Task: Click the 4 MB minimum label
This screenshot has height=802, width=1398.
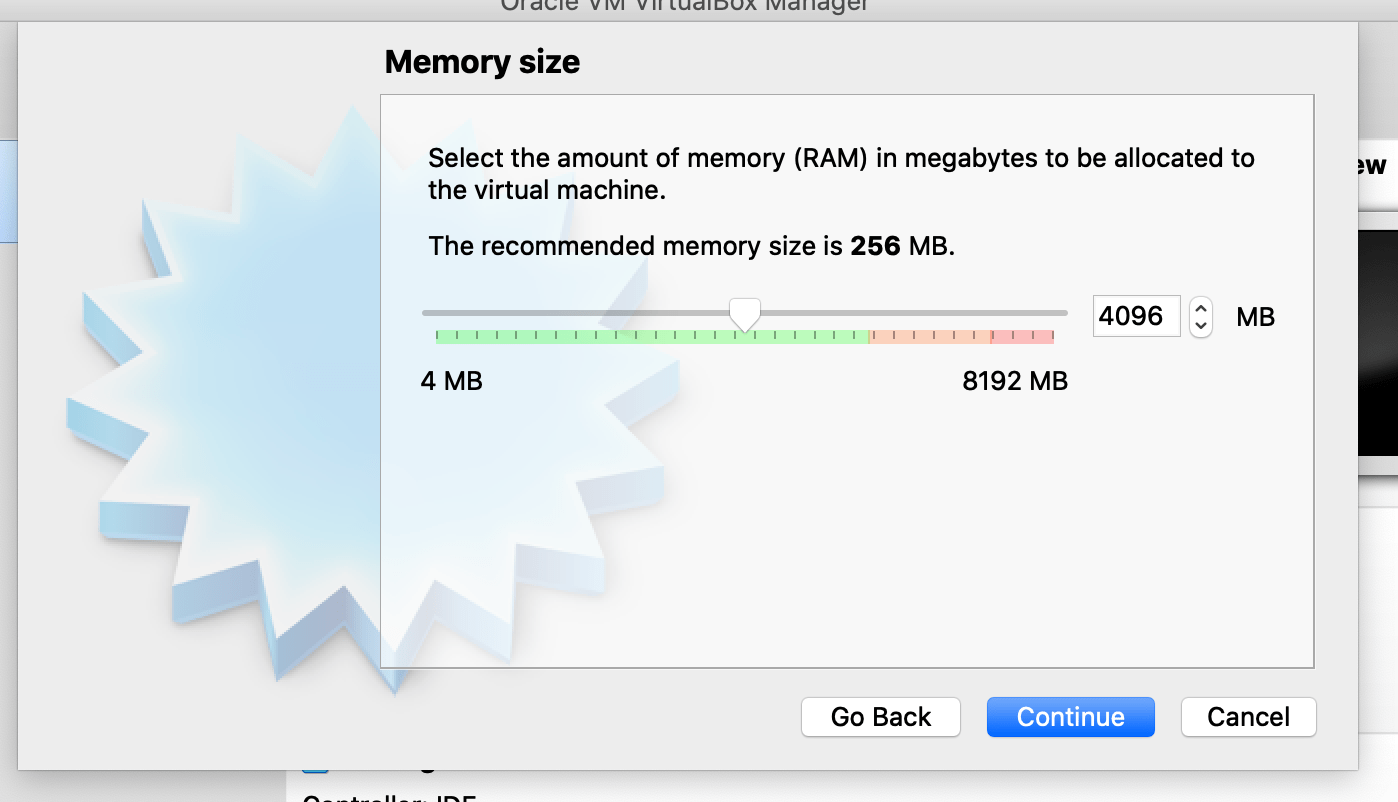Action: point(452,381)
